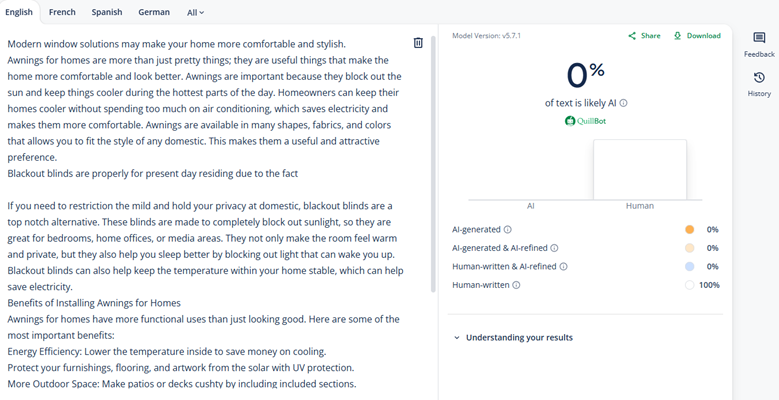Click the QuillBot logo link
The height and width of the screenshot is (400, 779).
coord(586,121)
